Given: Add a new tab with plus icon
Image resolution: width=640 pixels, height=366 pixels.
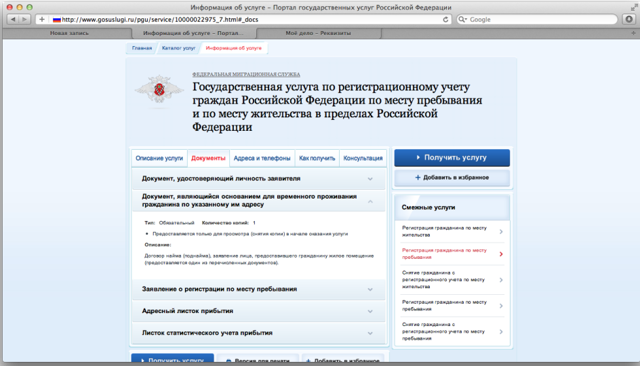Looking at the screenshot, I should [x=633, y=33].
